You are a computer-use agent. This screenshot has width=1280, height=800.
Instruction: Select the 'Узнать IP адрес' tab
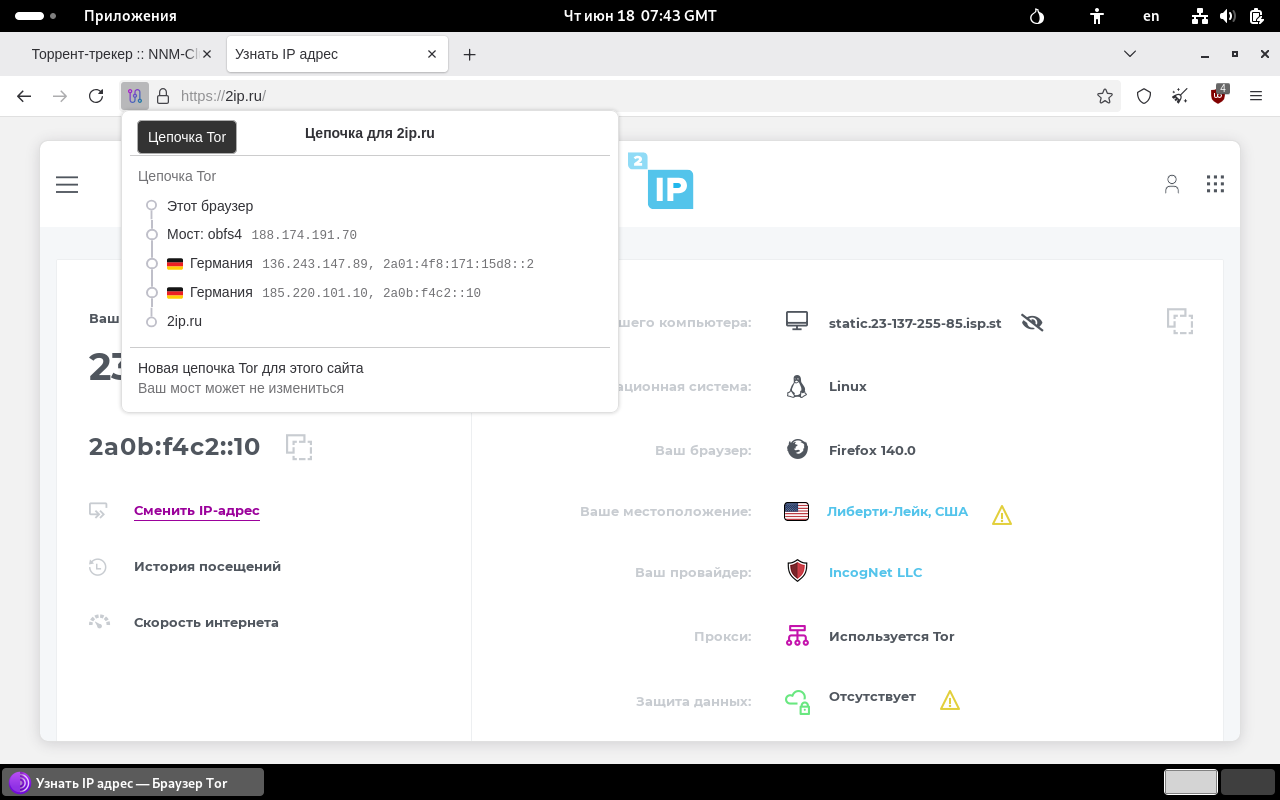[x=337, y=54]
